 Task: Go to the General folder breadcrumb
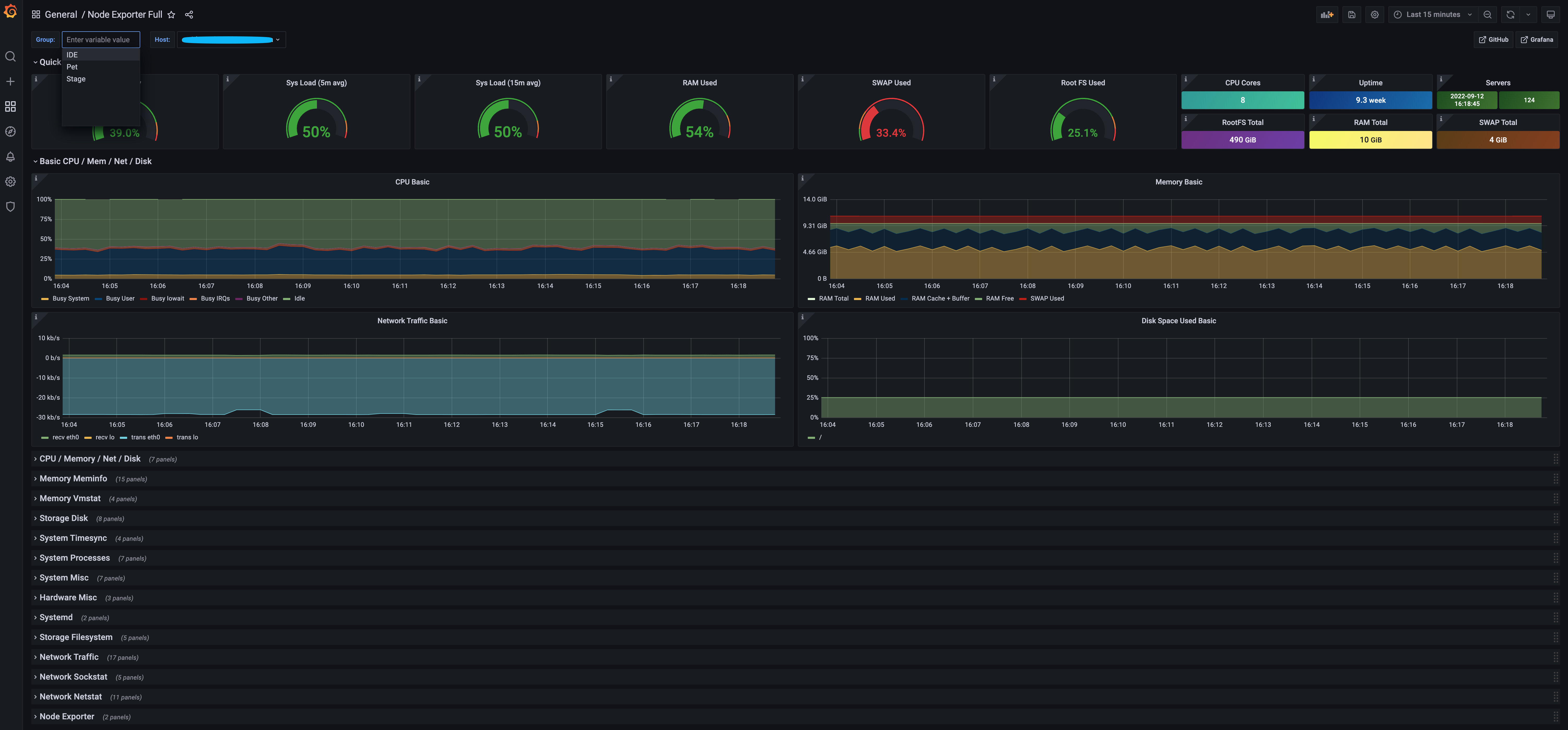tap(61, 15)
